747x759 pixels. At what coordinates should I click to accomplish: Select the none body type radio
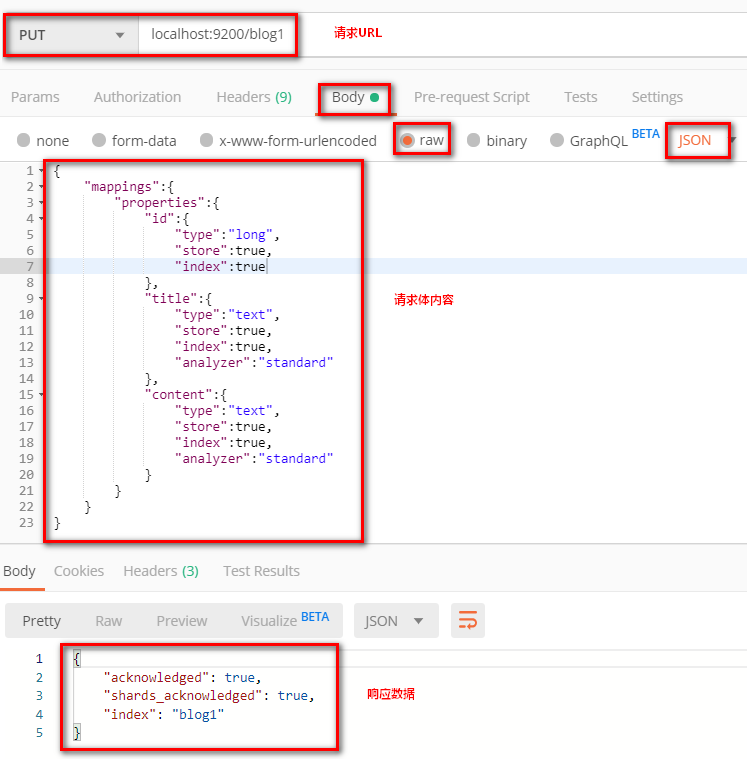23,140
